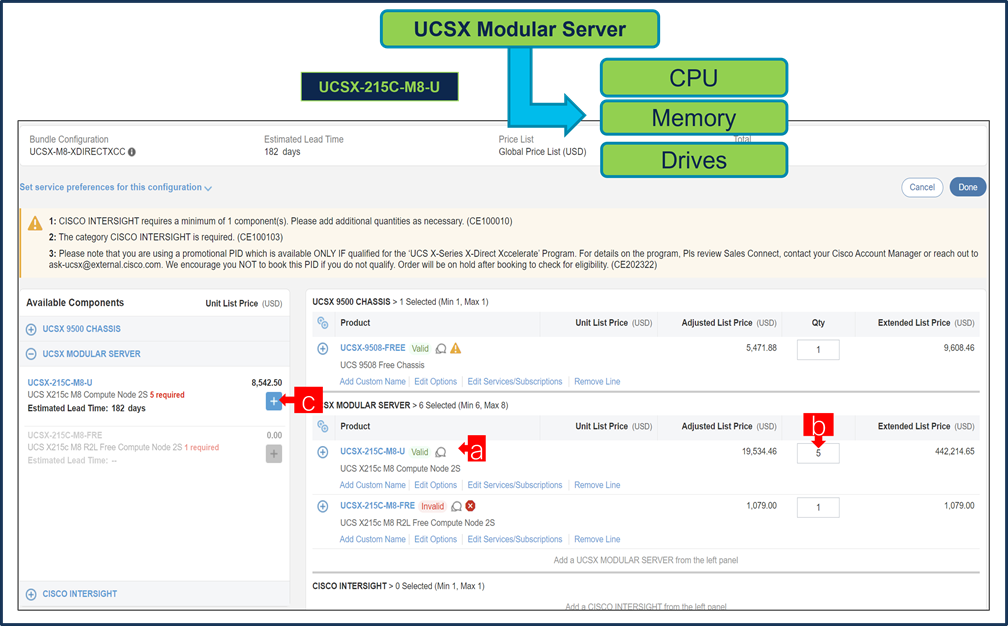
Task: Click the info icon beside UCSX-M8-XDIRECTXCC
Action: 132,152
